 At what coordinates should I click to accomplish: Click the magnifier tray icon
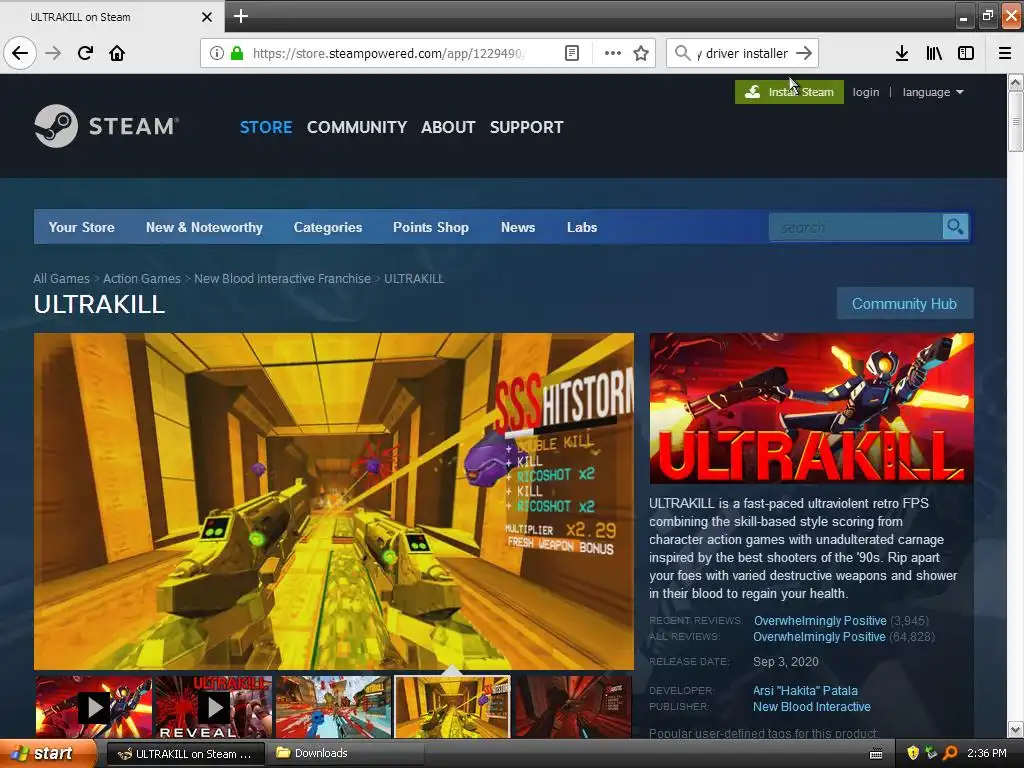coord(950,753)
